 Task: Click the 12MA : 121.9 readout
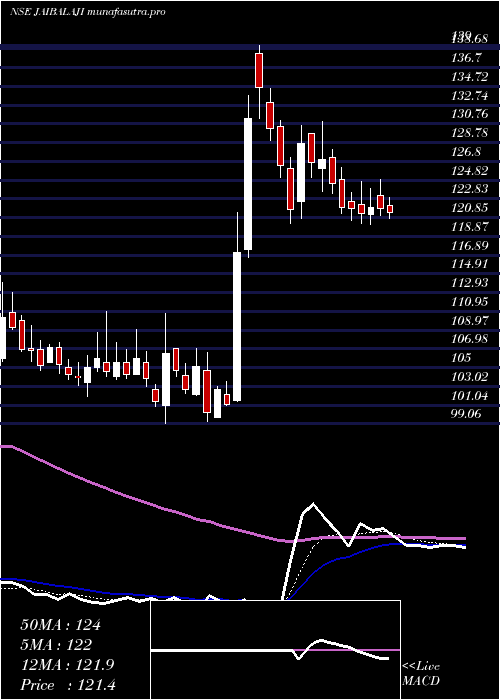tap(67, 665)
